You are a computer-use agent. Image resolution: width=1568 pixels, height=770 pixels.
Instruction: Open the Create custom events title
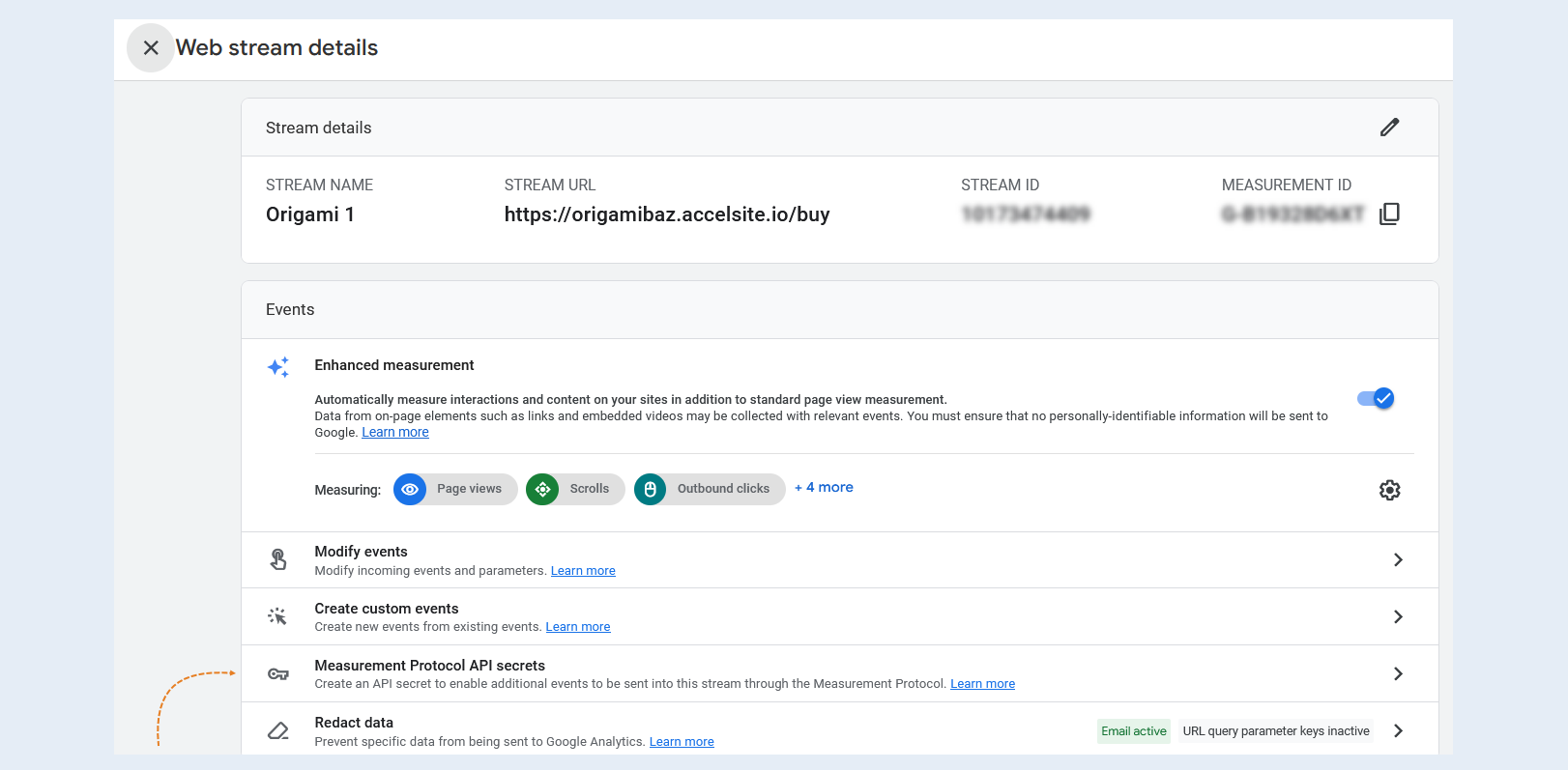coord(387,609)
